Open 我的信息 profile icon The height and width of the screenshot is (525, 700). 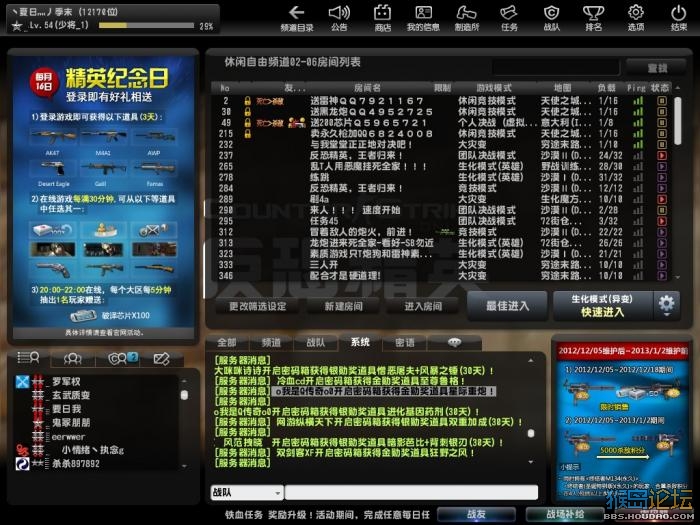click(423, 18)
